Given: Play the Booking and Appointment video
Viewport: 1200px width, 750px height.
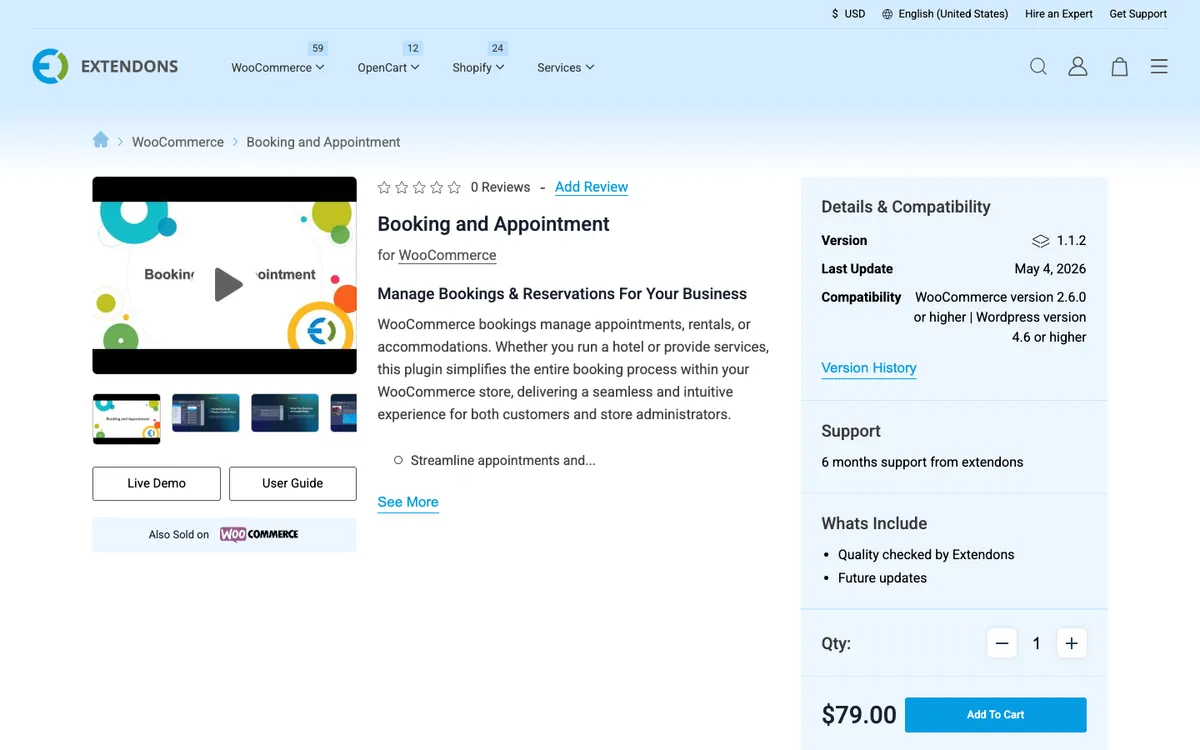Looking at the screenshot, I should click(x=228, y=284).
